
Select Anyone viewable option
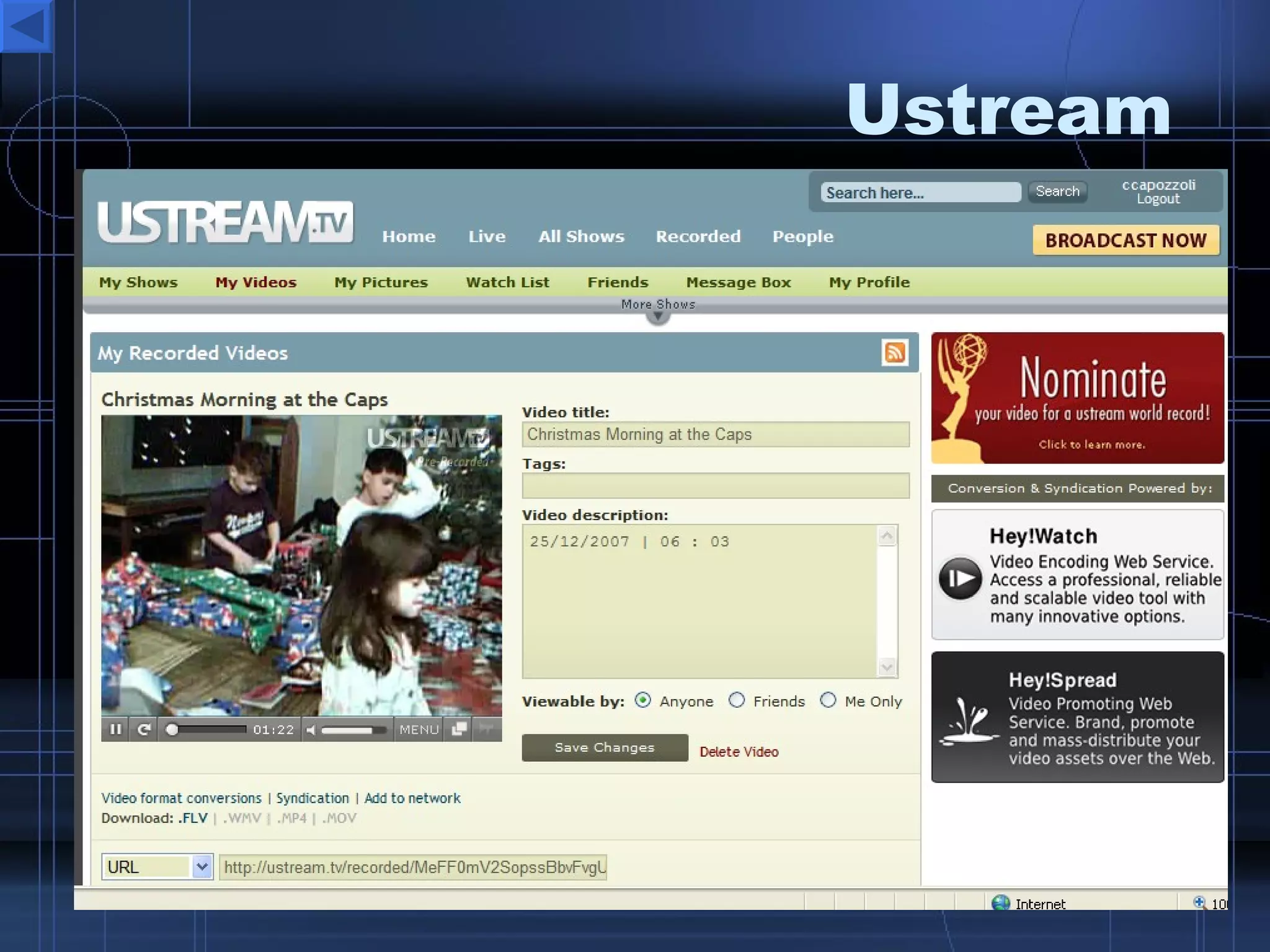click(x=643, y=700)
